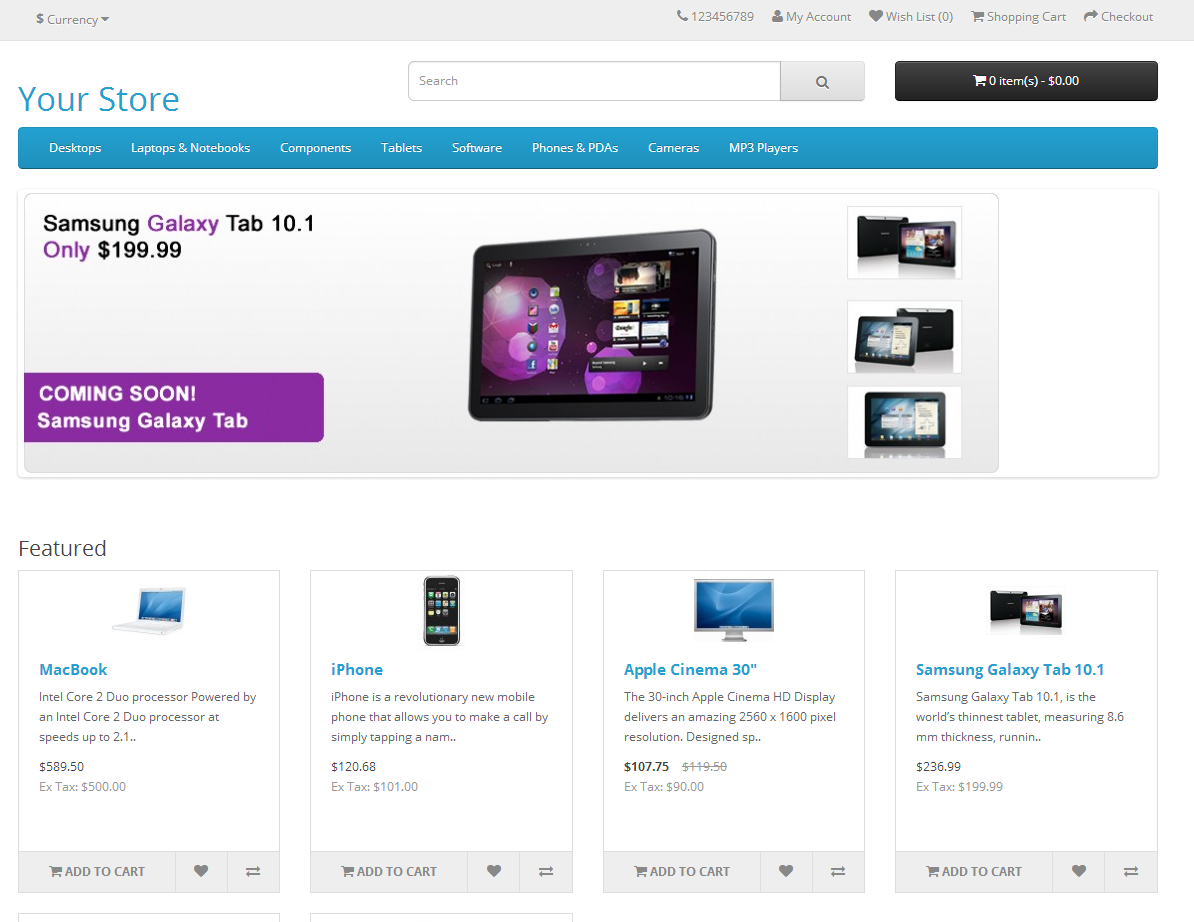Click the search magnifier button
This screenshot has width=1194, height=922.
pyautogui.click(x=822, y=82)
